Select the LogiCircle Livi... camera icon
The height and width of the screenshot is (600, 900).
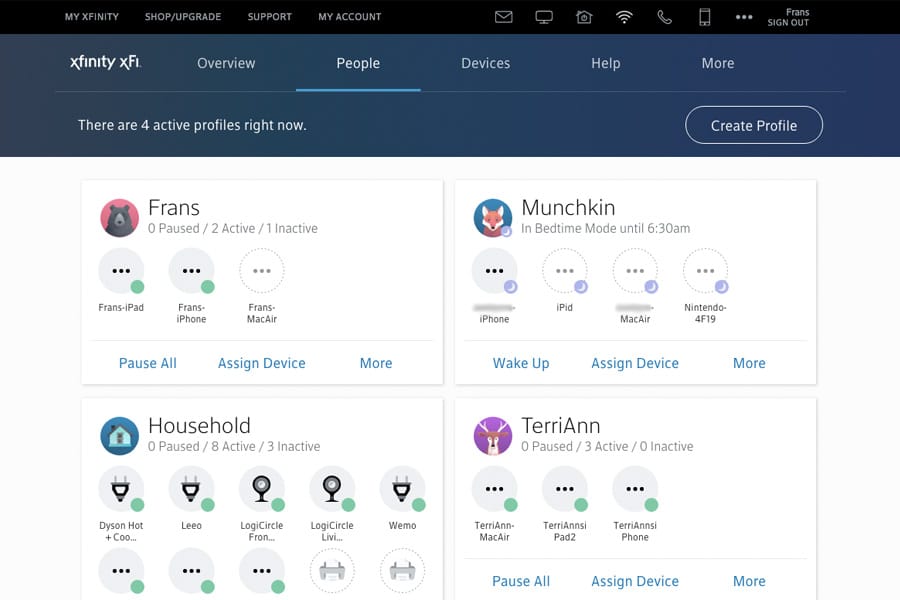tap(332, 489)
